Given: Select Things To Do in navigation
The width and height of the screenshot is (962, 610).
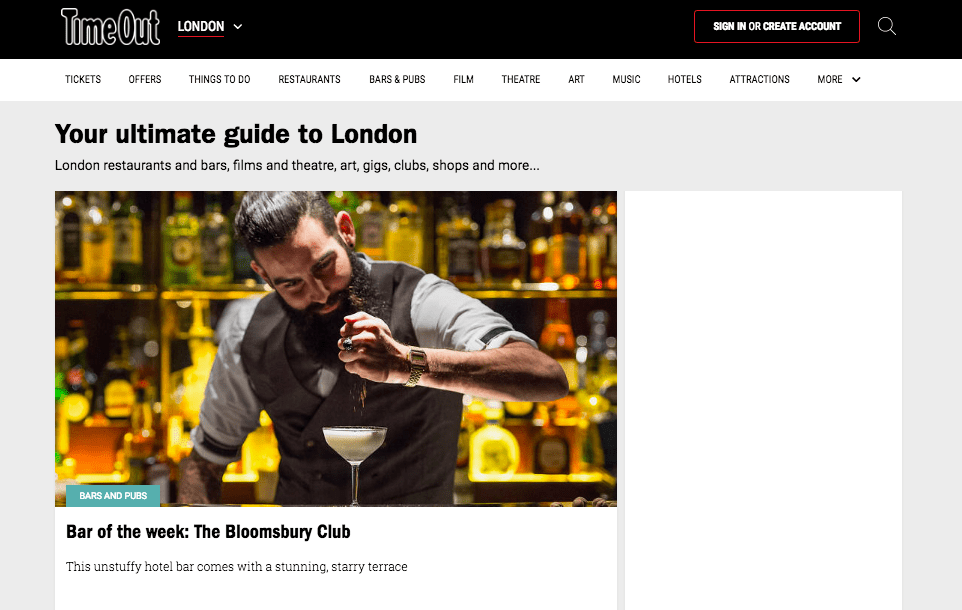Looking at the screenshot, I should (x=220, y=79).
